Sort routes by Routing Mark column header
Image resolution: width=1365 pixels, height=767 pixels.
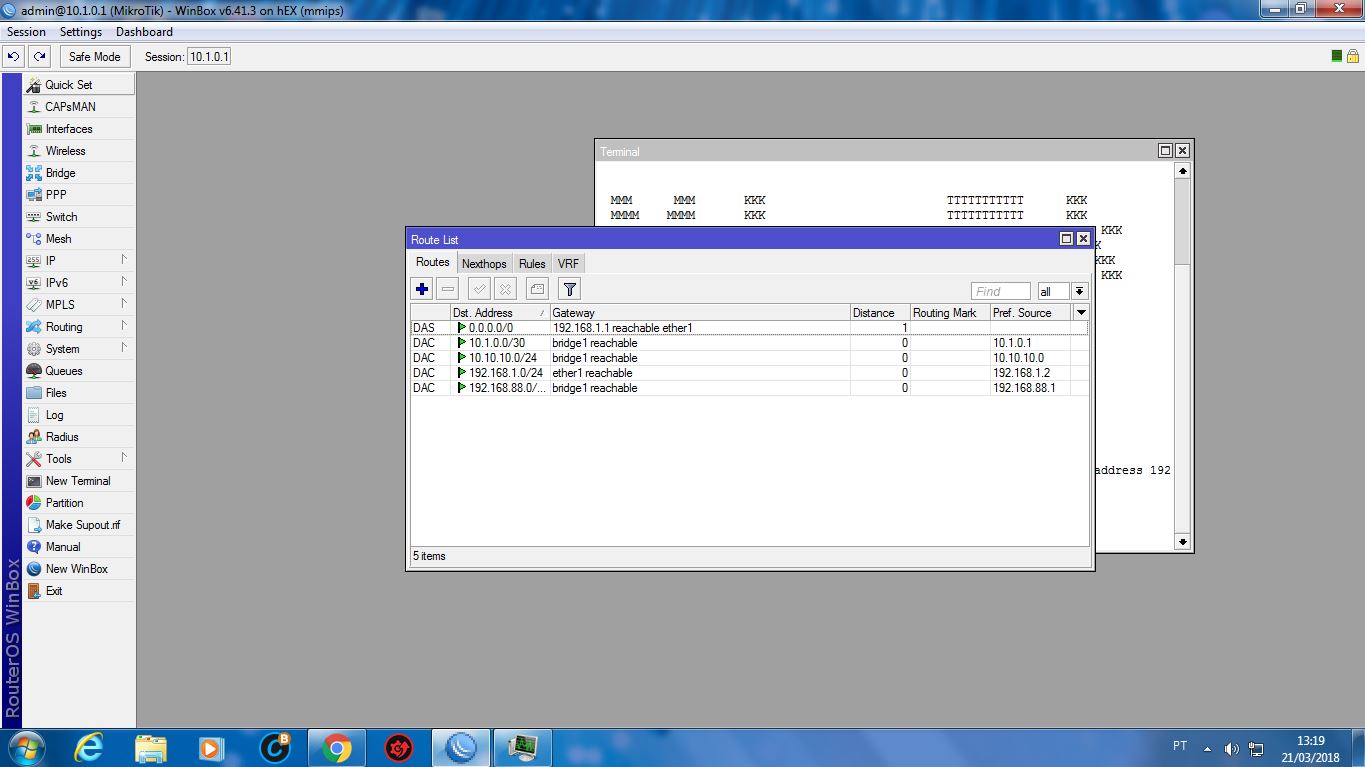click(x=950, y=313)
